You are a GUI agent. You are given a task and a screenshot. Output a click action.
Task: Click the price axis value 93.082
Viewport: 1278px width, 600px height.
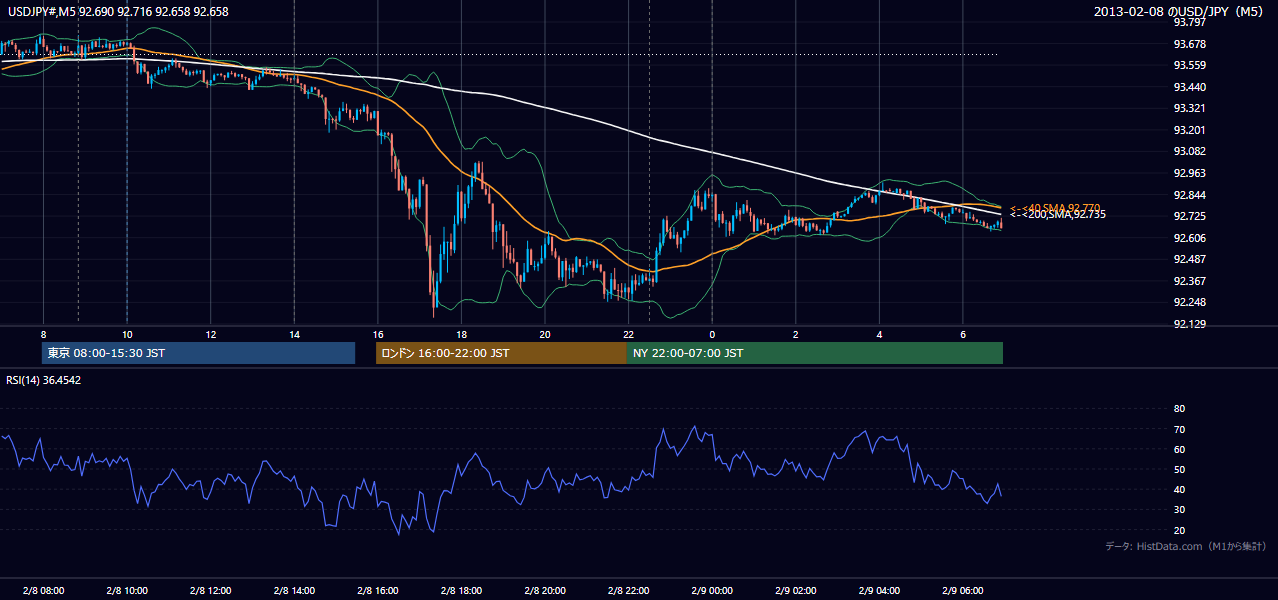1189,151
